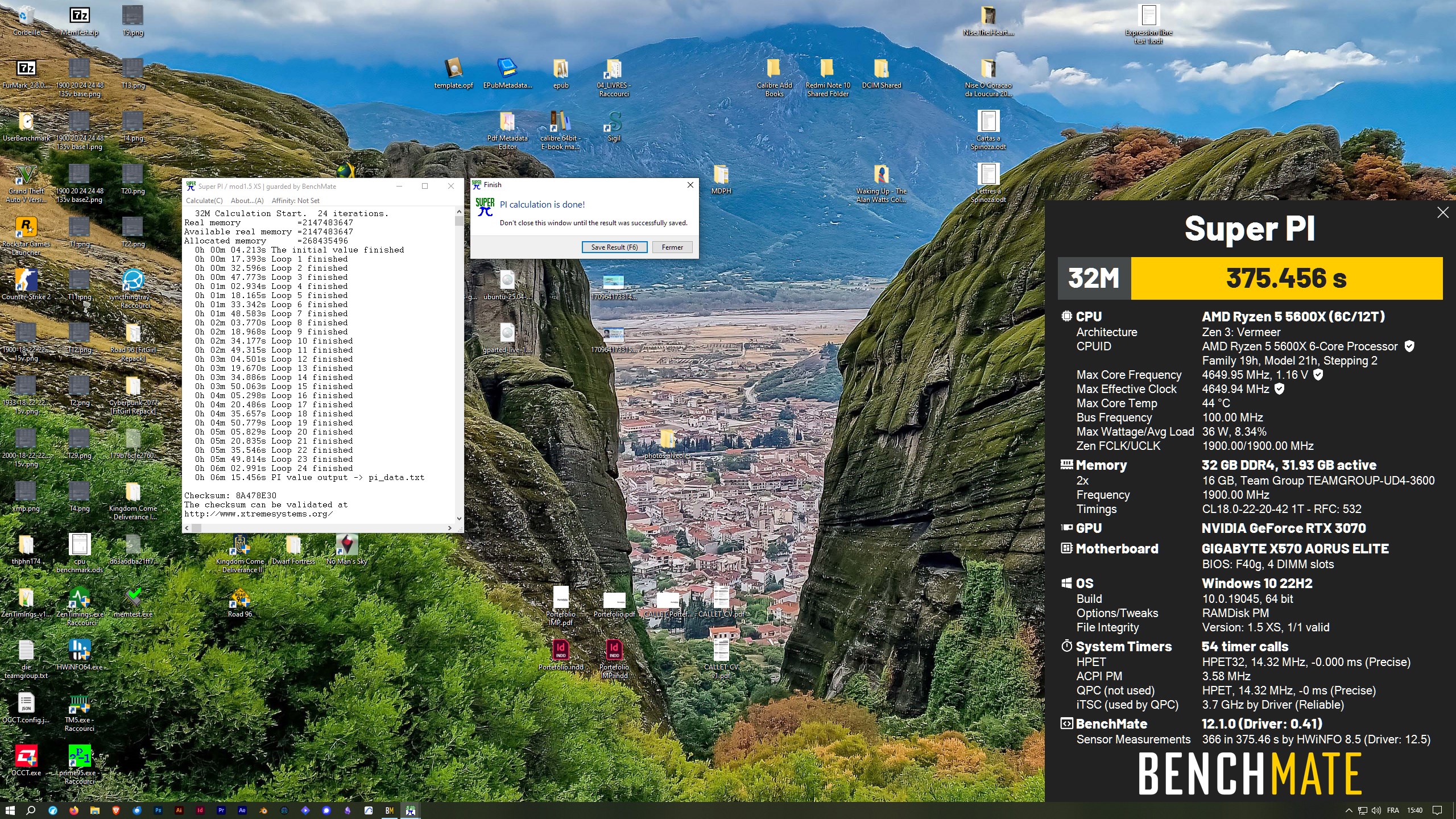This screenshot has width=1456, height=819.
Task: Select the Dwarf Fortress desktop icon
Action: 293,549
